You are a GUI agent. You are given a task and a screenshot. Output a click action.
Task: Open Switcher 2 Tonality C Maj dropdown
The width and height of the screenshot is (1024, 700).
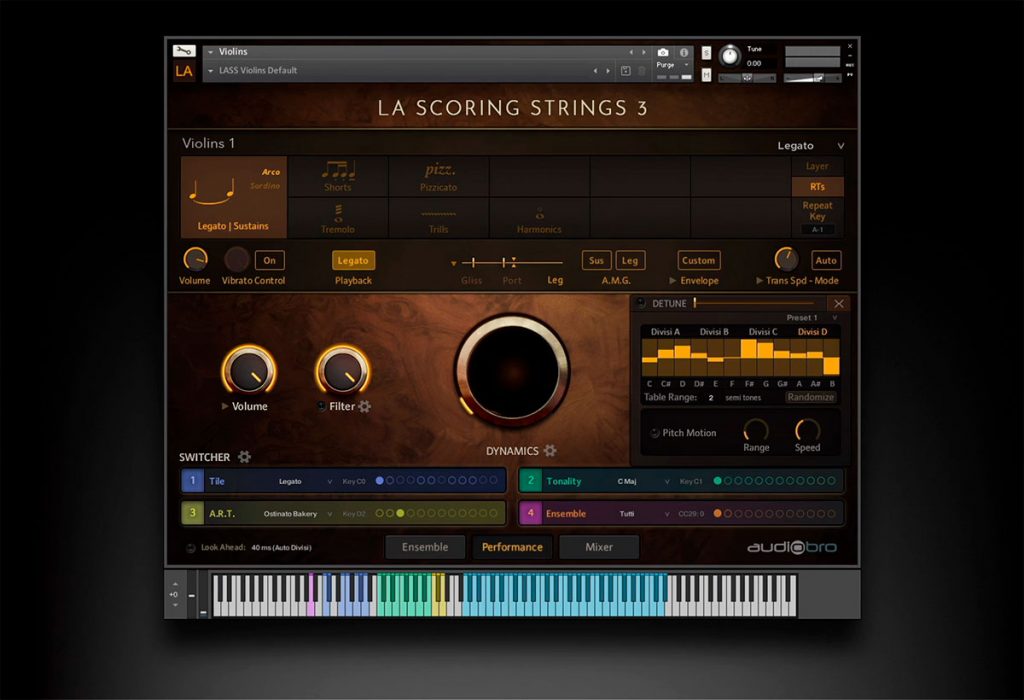point(643,481)
